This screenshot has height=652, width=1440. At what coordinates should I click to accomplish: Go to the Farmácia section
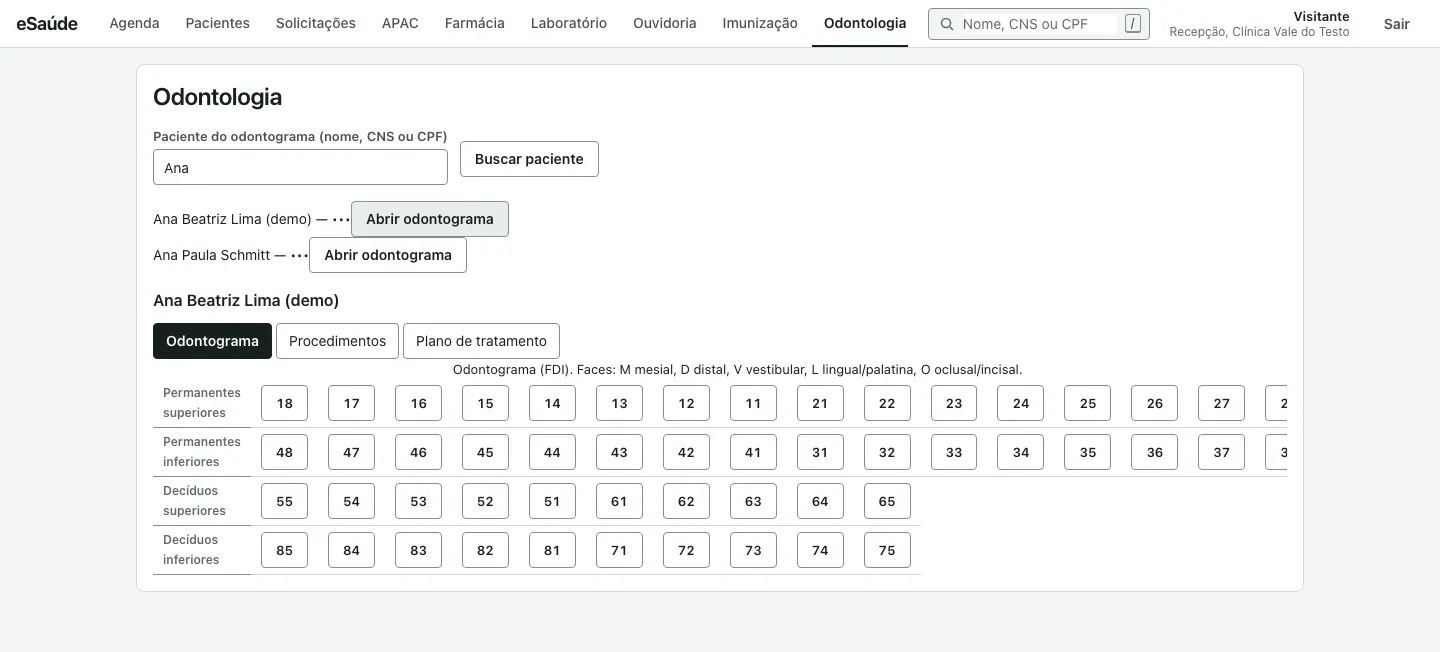(x=474, y=23)
